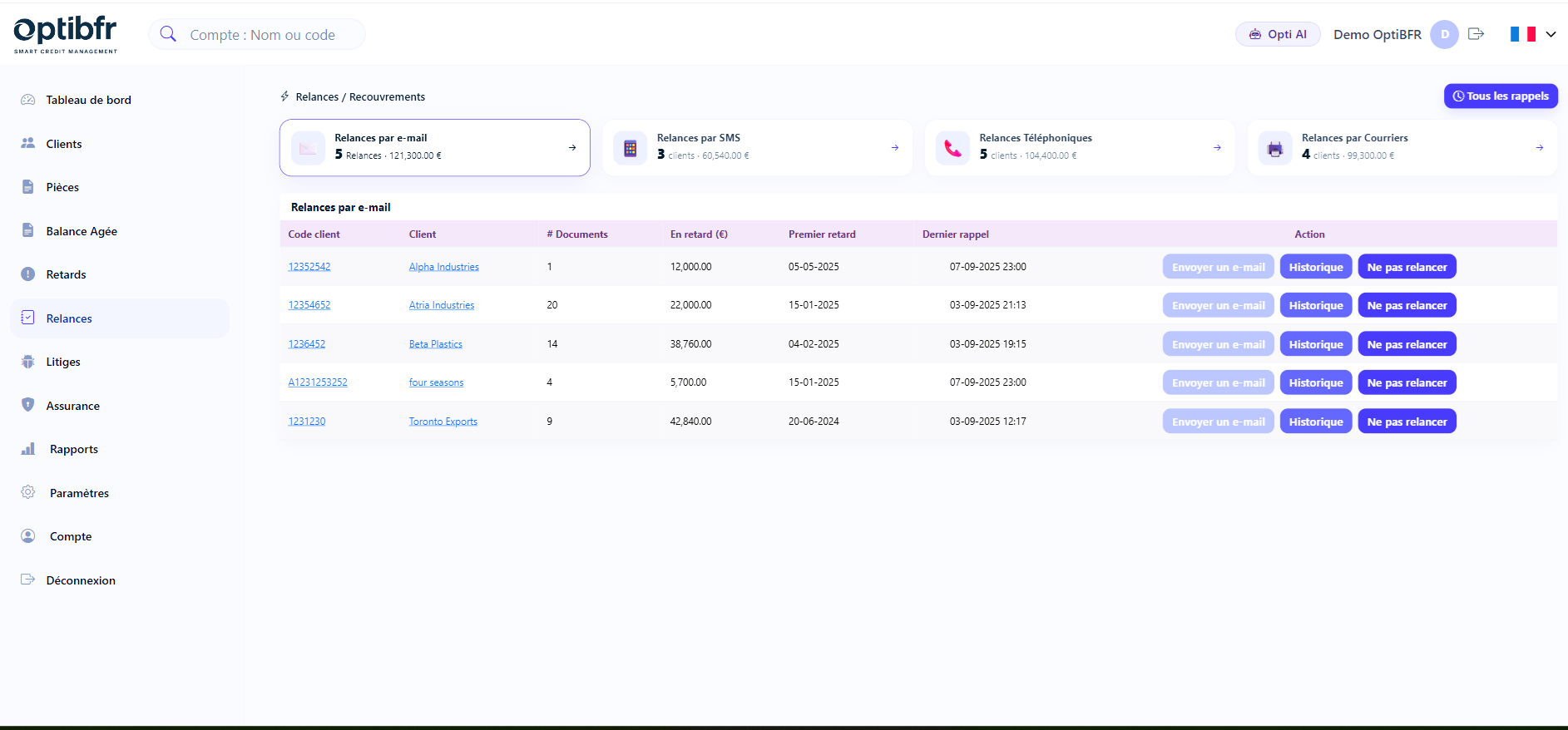This screenshot has height=730, width=1568.
Task: Open the Toronto Exports client link
Action: pyautogui.click(x=443, y=422)
